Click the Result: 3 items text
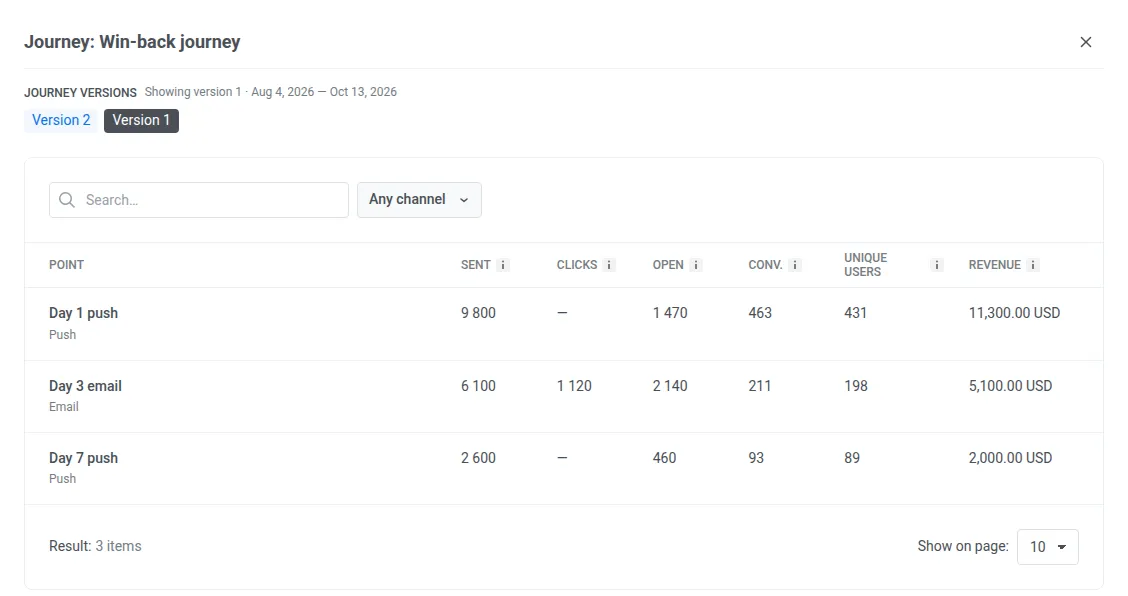 tap(95, 546)
